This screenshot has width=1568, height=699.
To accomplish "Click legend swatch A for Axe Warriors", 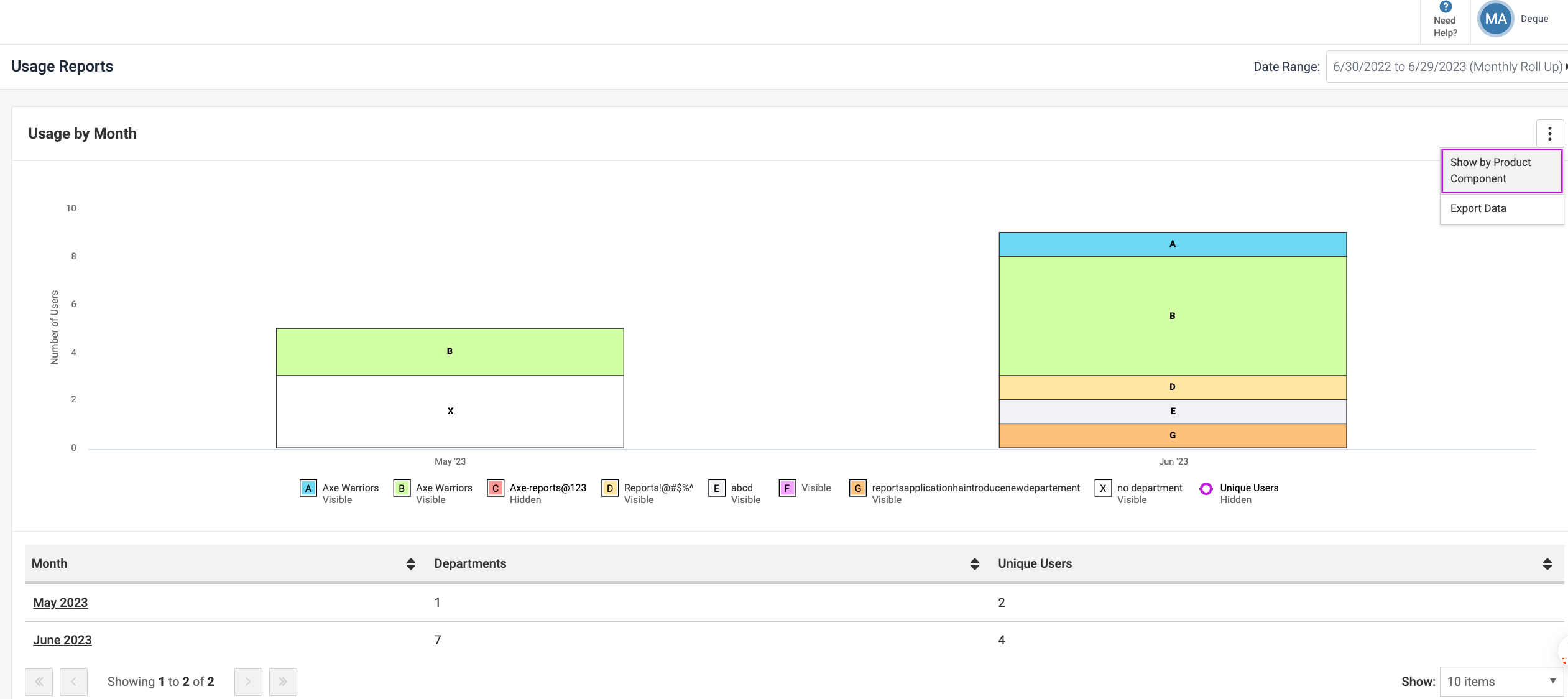I will (308, 488).
